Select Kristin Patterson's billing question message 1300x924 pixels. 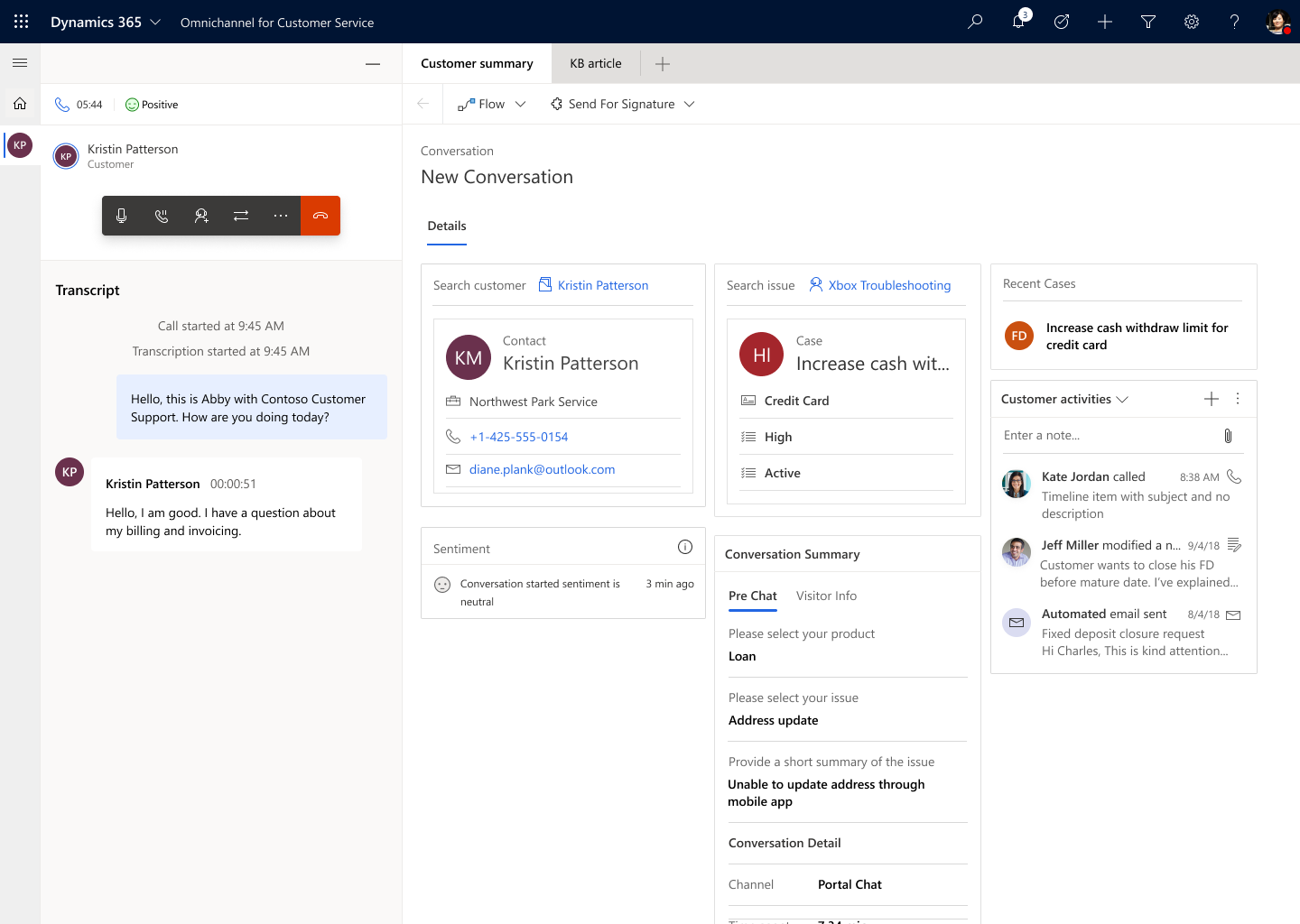tap(227, 504)
